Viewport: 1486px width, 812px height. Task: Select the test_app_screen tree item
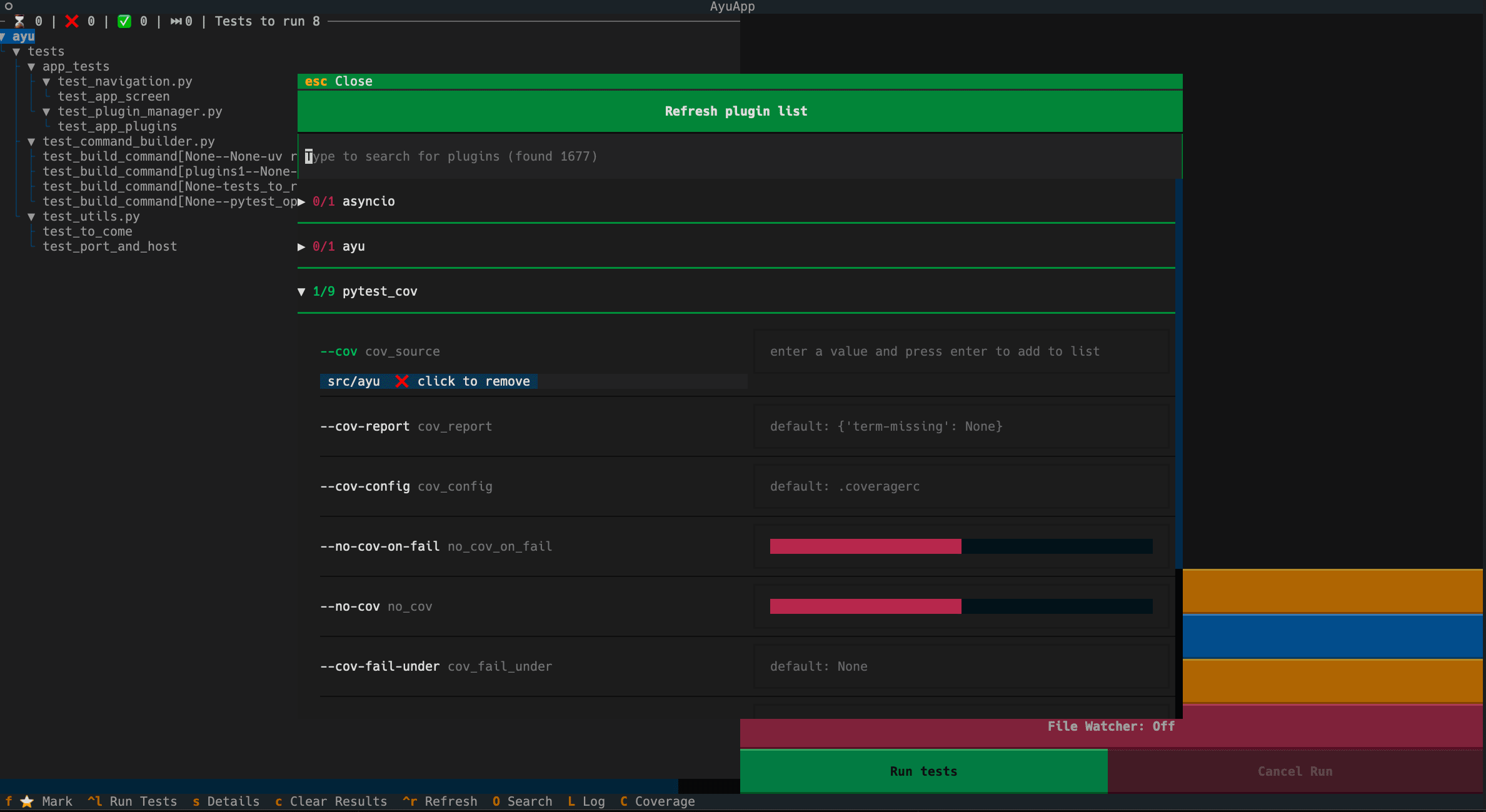pos(113,96)
